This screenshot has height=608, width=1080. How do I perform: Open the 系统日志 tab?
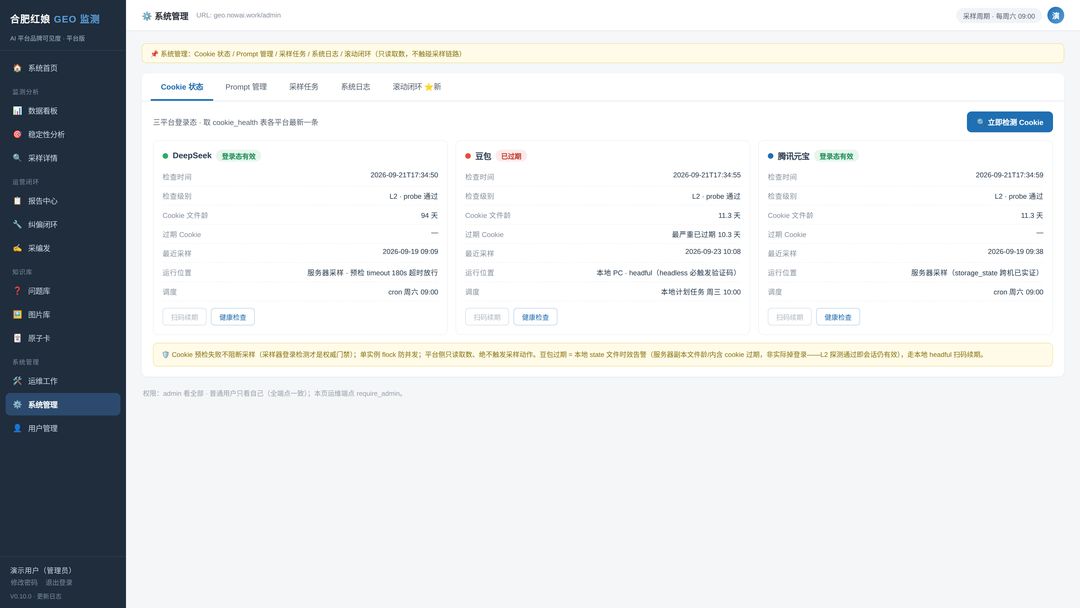tap(355, 87)
